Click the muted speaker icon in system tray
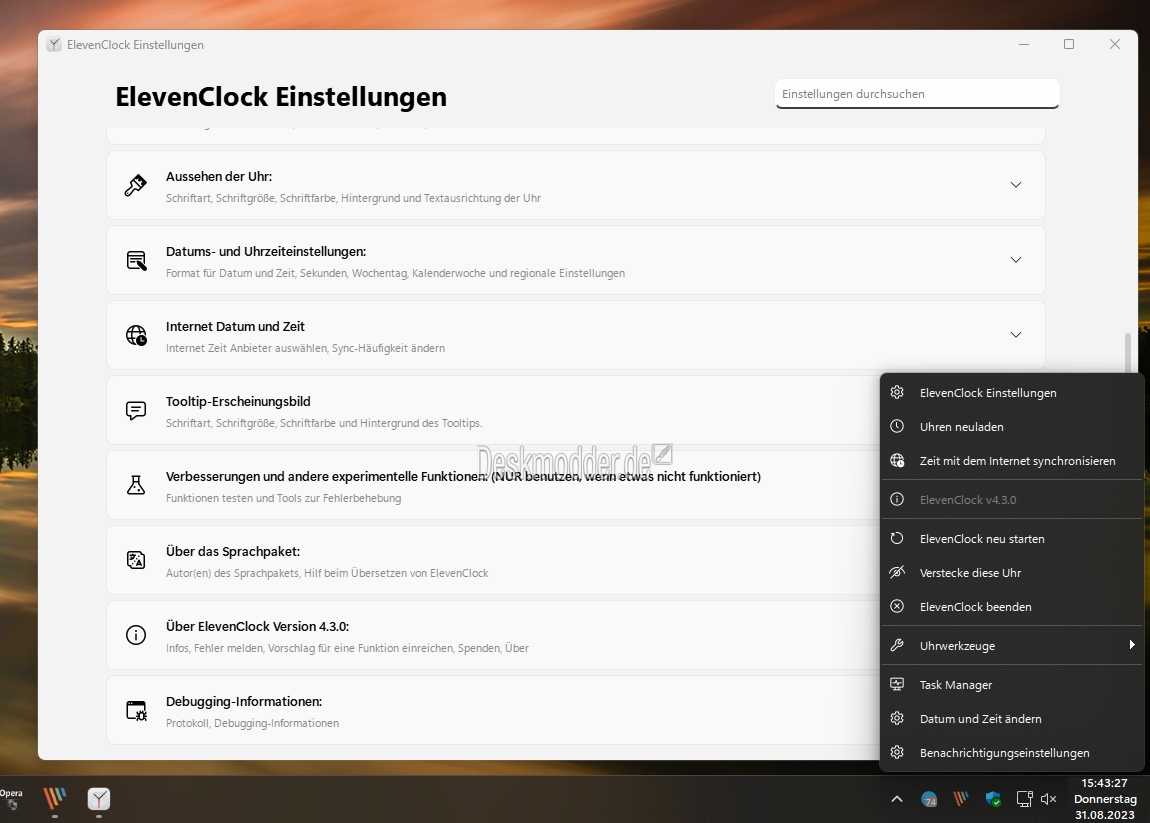This screenshot has height=823, width=1150. click(1049, 799)
